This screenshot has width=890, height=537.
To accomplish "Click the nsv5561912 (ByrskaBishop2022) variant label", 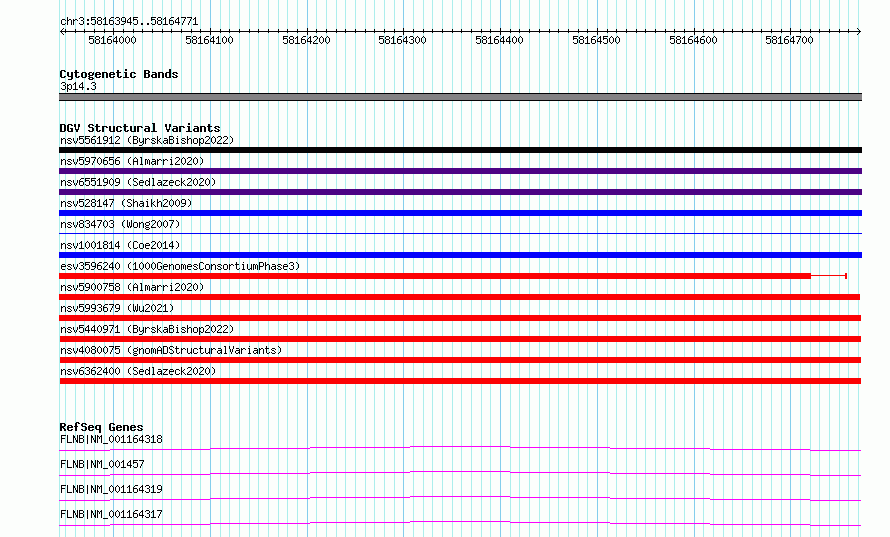I will pos(147,140).
